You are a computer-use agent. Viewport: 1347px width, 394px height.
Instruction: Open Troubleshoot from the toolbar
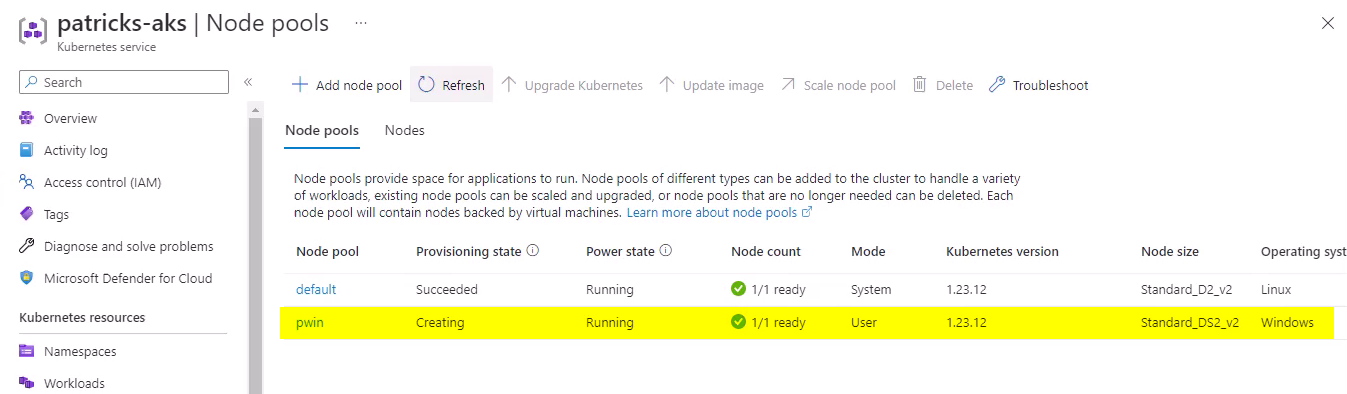click(1038, 85)
